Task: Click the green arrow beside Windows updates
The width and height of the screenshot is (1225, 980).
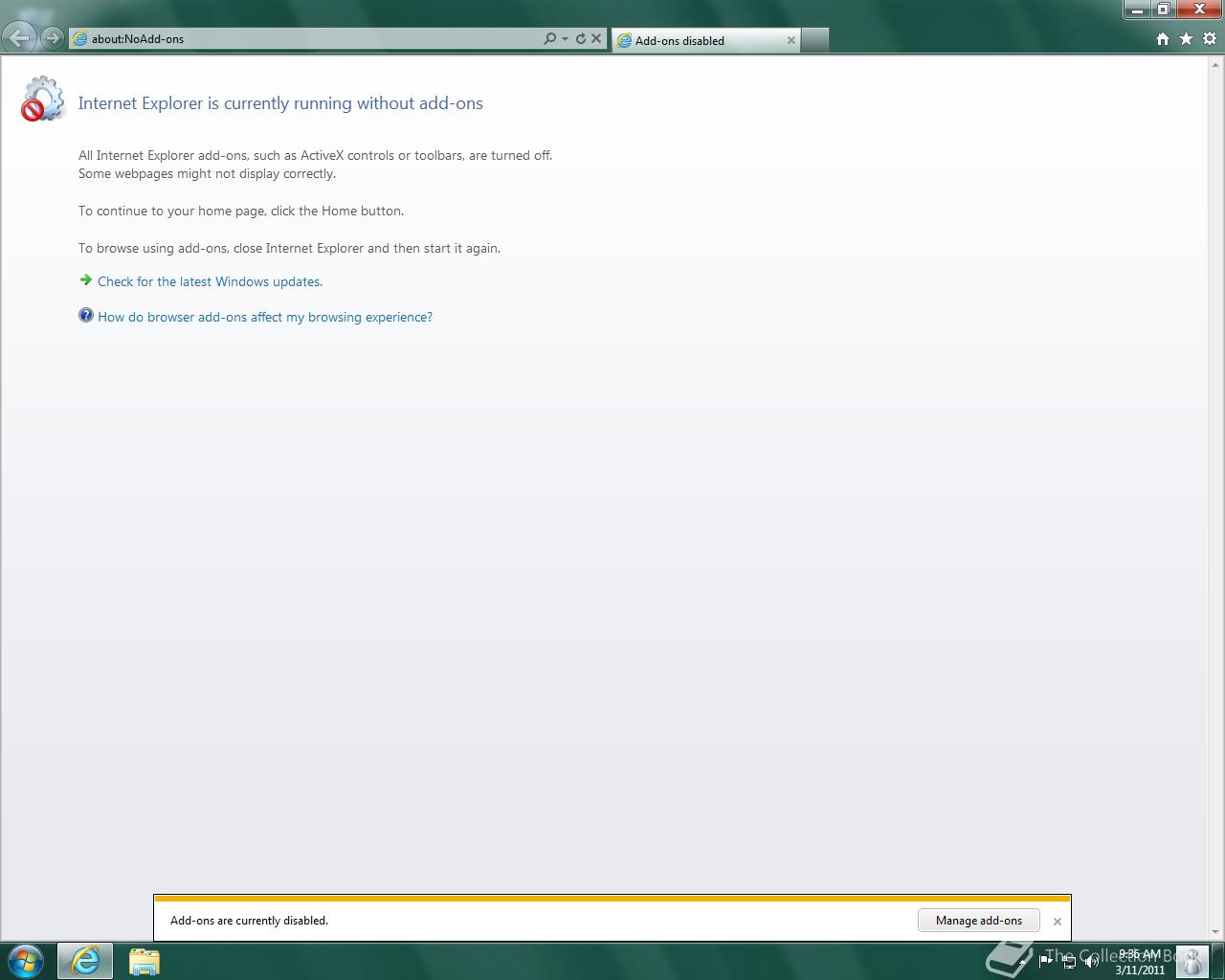Action: pyautogui.click(x=86, y=280)
